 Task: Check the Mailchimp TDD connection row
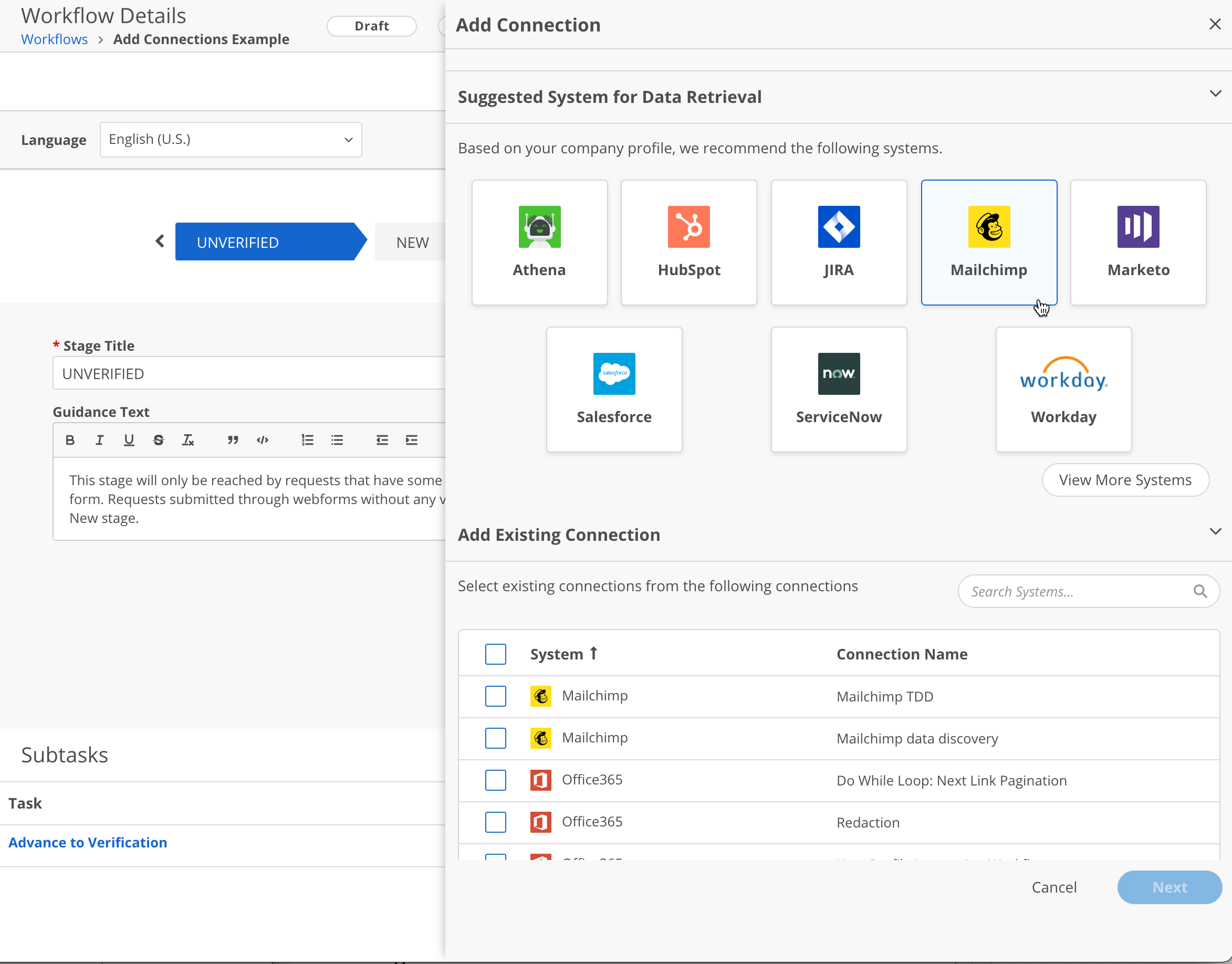pos(496,696)
